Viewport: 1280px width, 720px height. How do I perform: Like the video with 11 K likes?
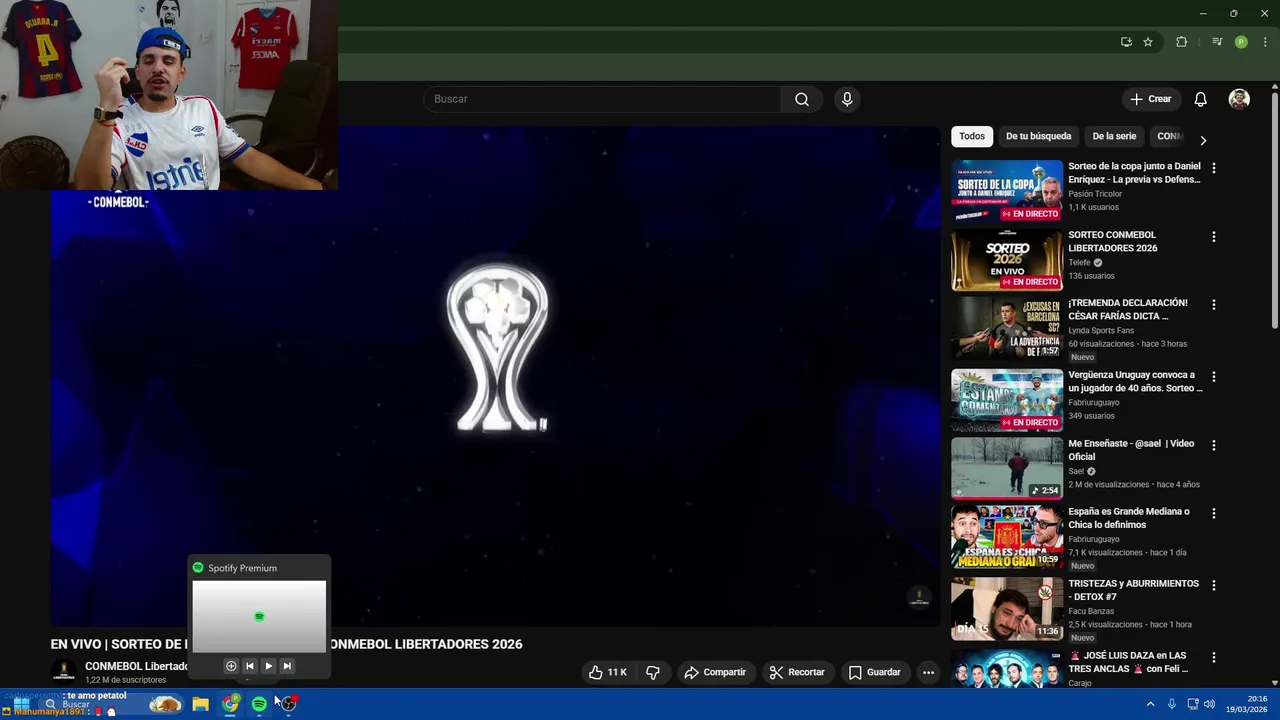(608, 672)
